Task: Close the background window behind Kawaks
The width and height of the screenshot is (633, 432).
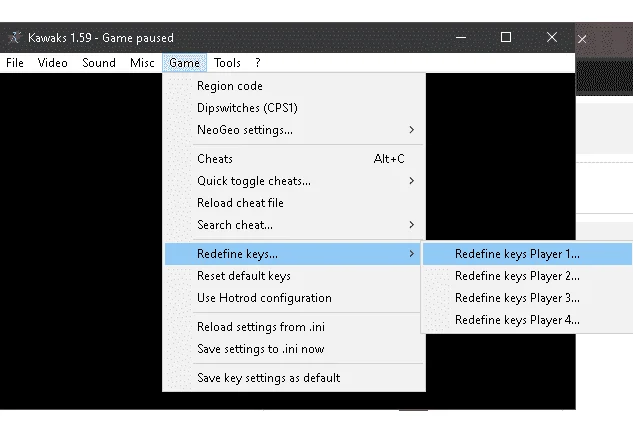Action: pos(582,39)
